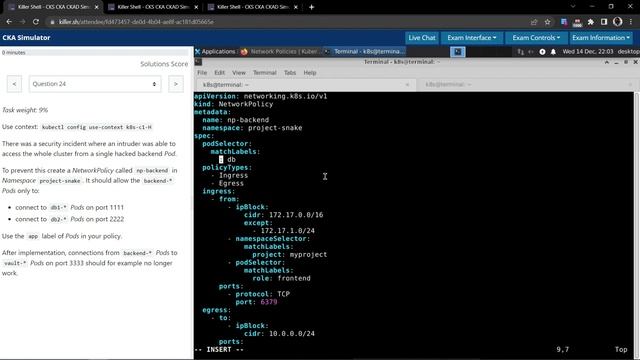This screenshot has height=360, width=640.
Task: Click the browser forward arrow
Action: [x=22, y=22]
